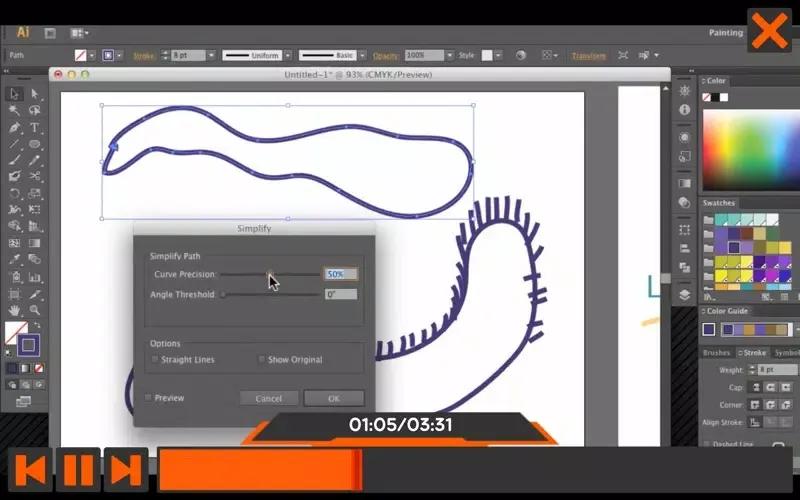Open the Stroke link in control bar

point(144,56)
